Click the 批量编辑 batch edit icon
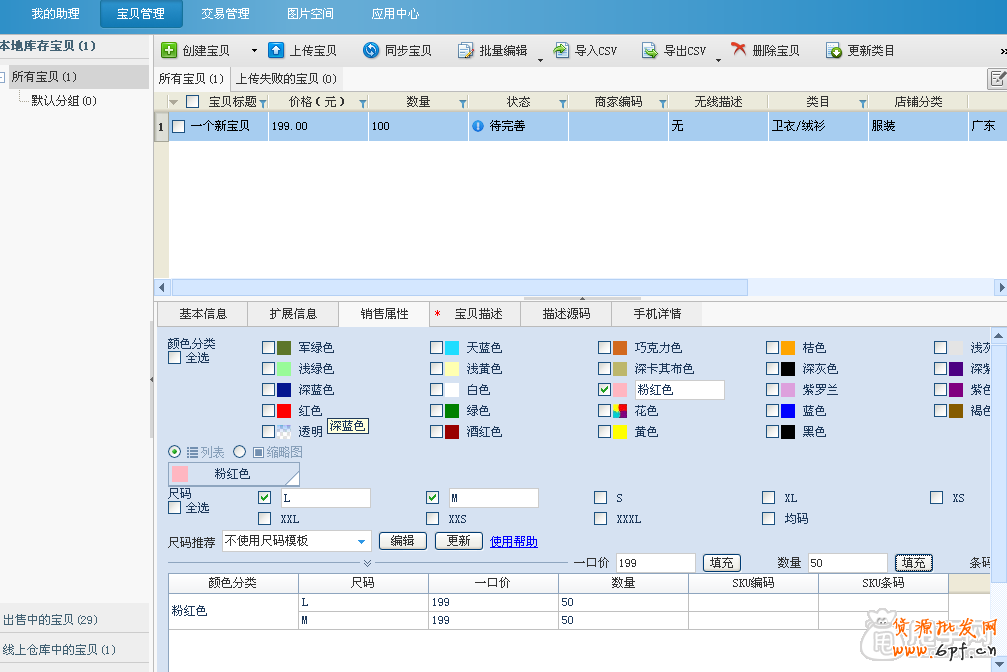The image size is (1007, 672). click(x=465, y=50)
